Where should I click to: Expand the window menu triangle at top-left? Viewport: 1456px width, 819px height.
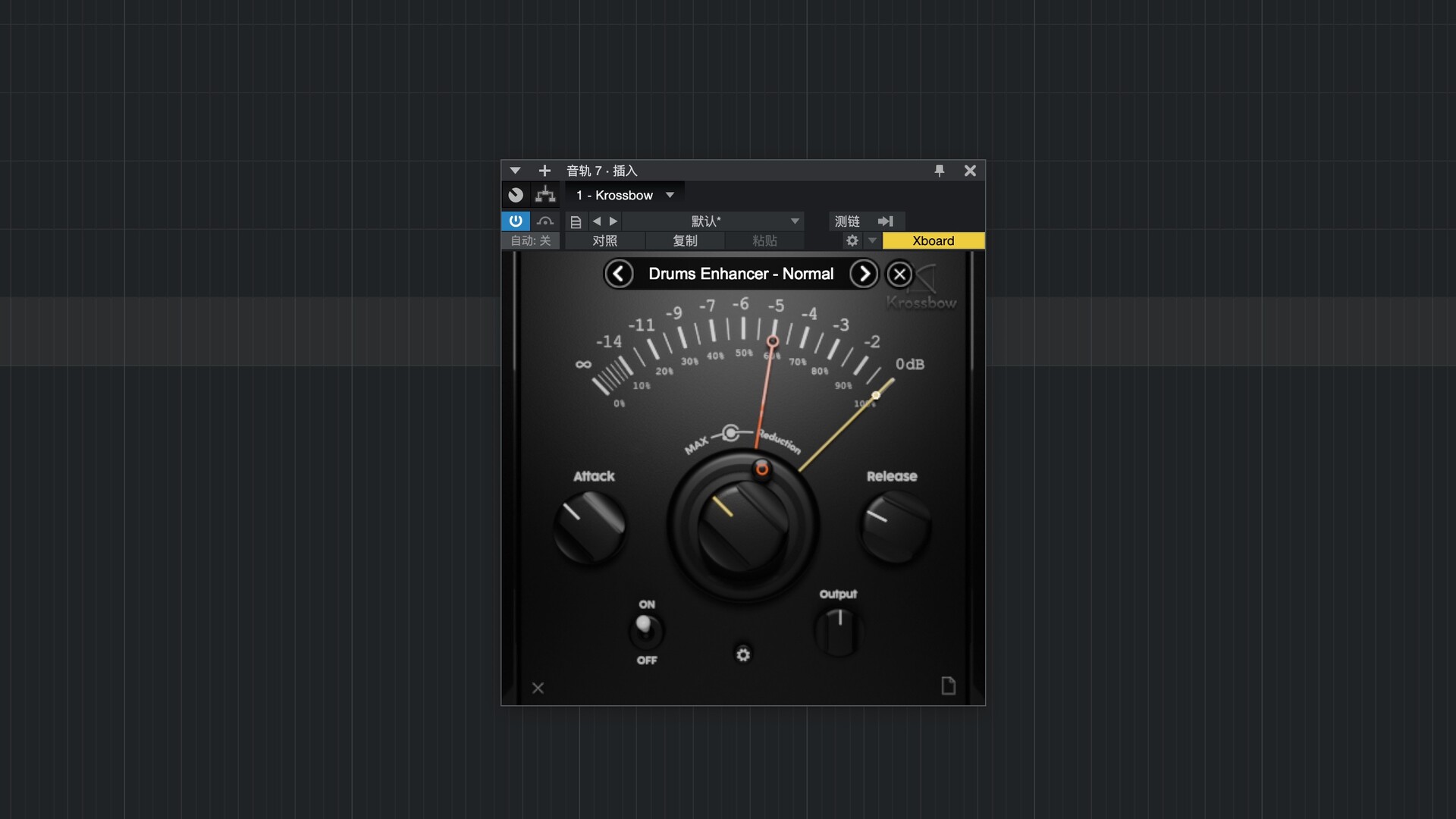point(515,171)
